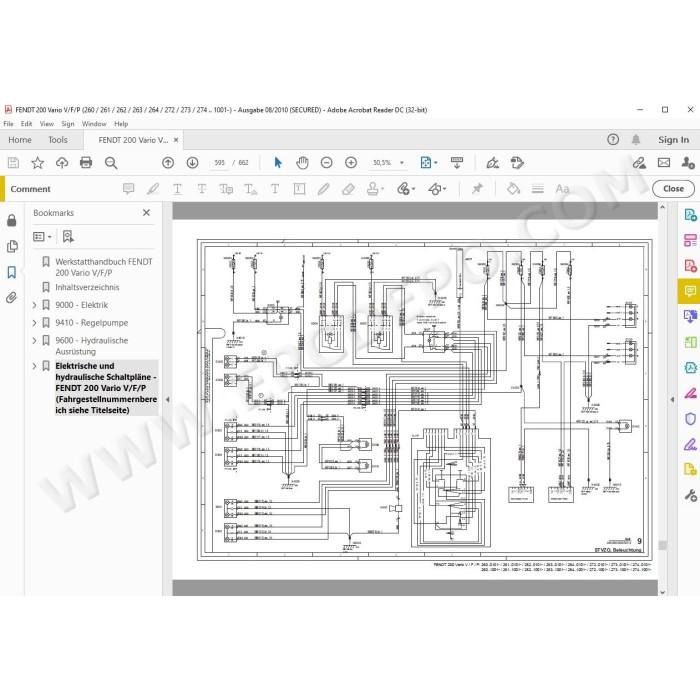Send file by email envelope icon

[664, 163]
